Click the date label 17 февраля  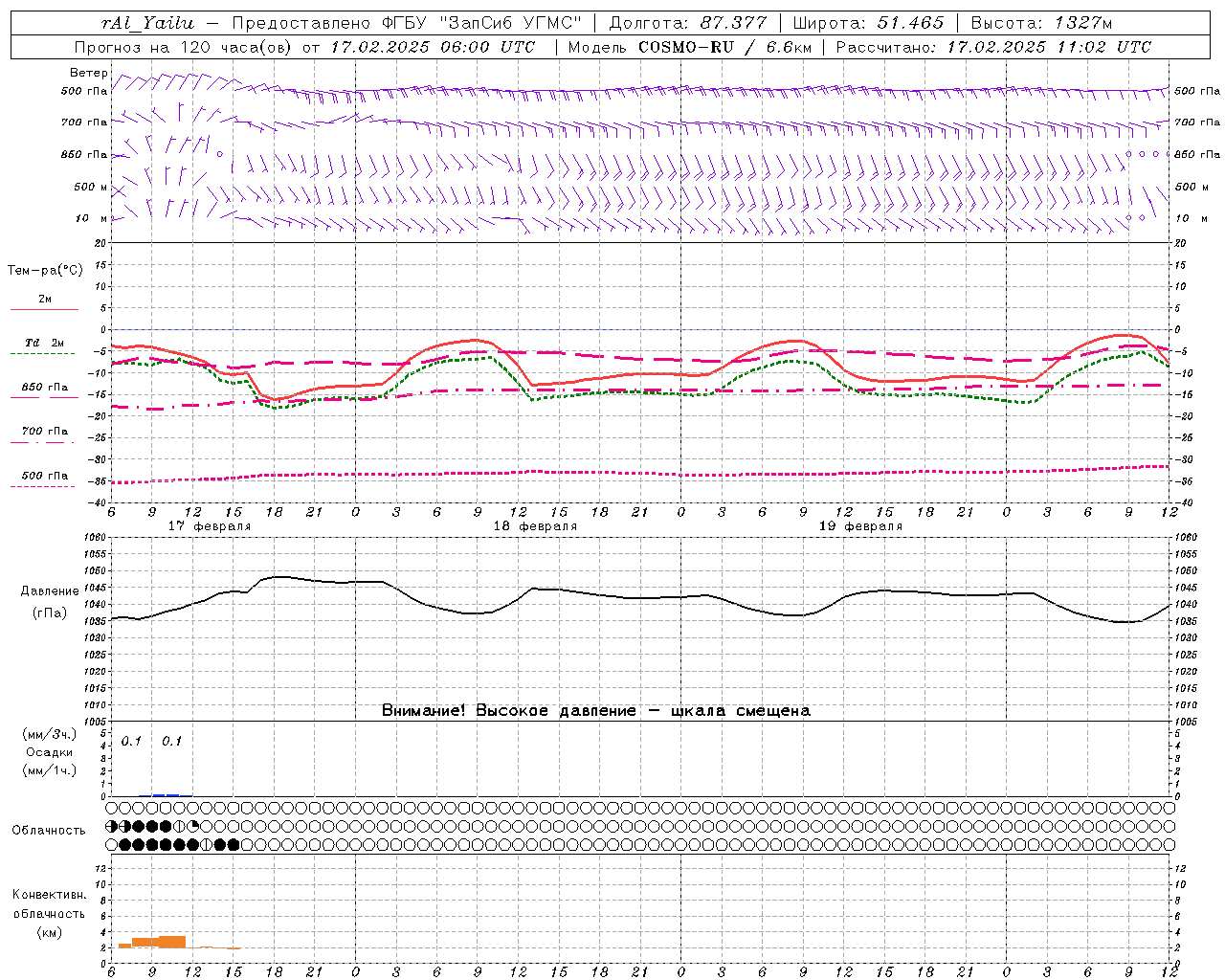[210, 526]
